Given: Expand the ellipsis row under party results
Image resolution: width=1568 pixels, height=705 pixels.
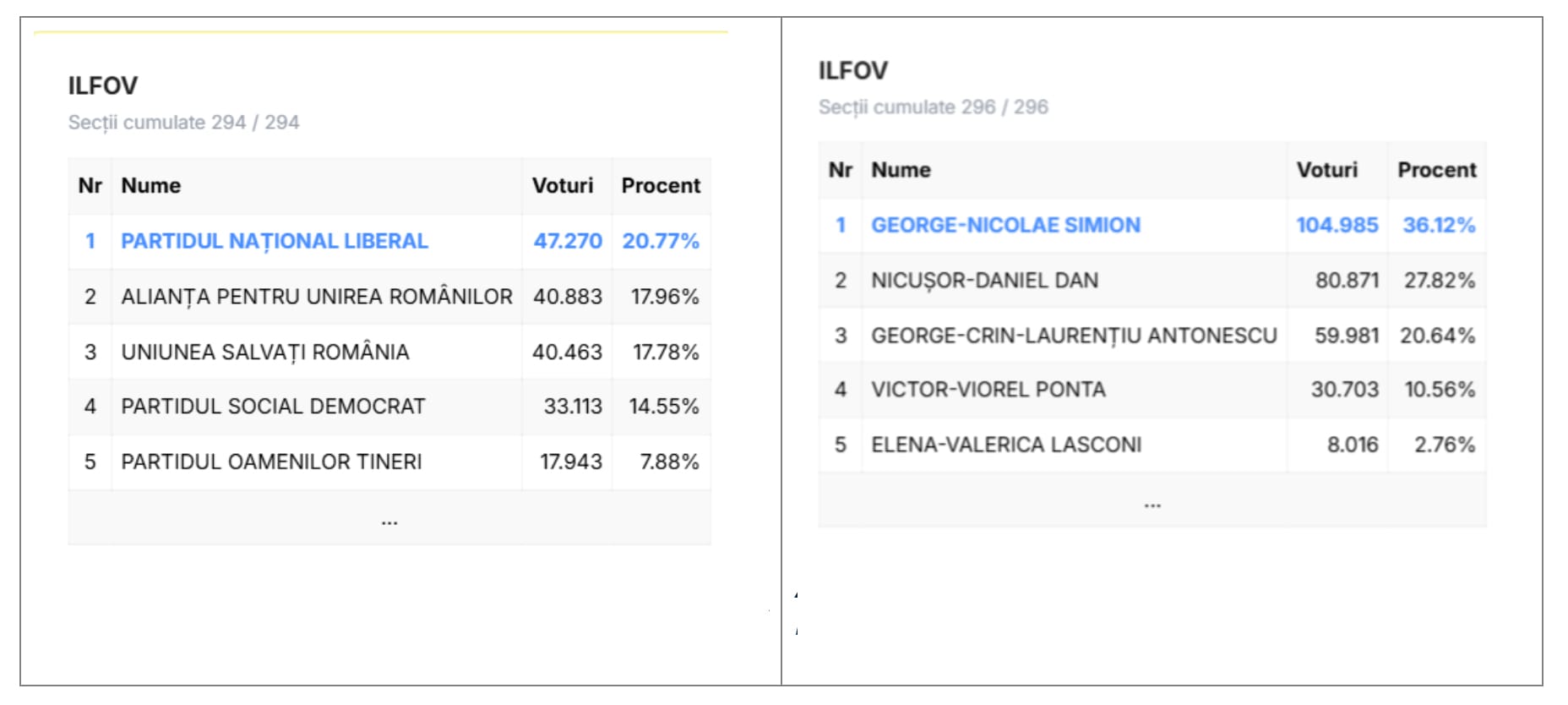Looking at the screenshot, I should pos(389,519).
